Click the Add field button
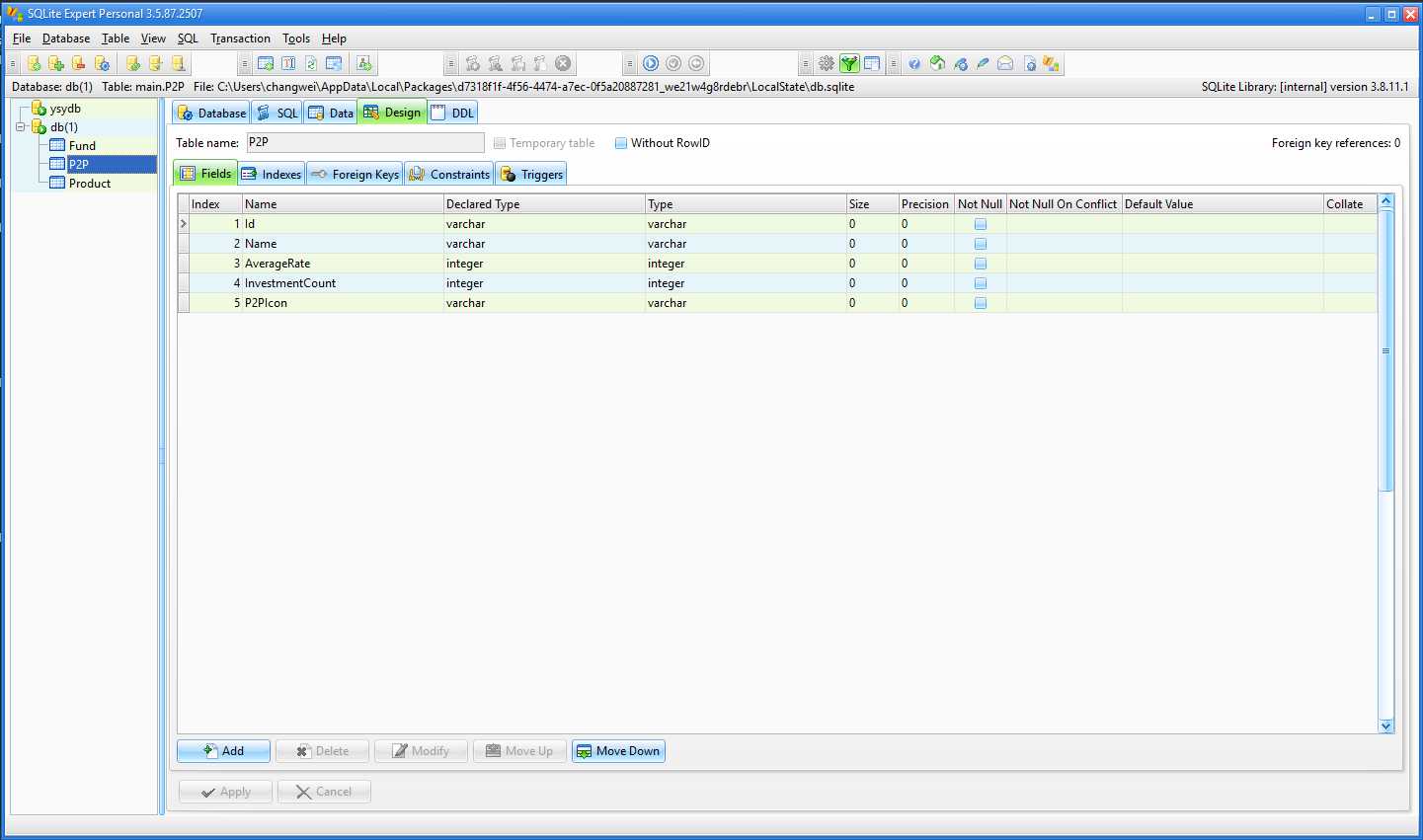The width and height of the screenshot is (1423, 840). 223,751
